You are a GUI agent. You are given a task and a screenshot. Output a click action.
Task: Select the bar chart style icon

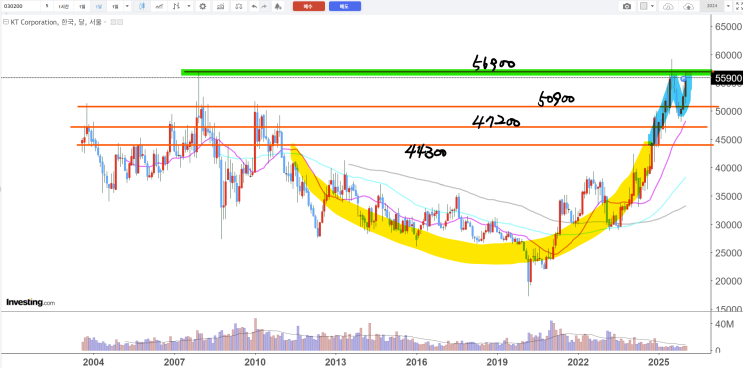coord(176,6)
